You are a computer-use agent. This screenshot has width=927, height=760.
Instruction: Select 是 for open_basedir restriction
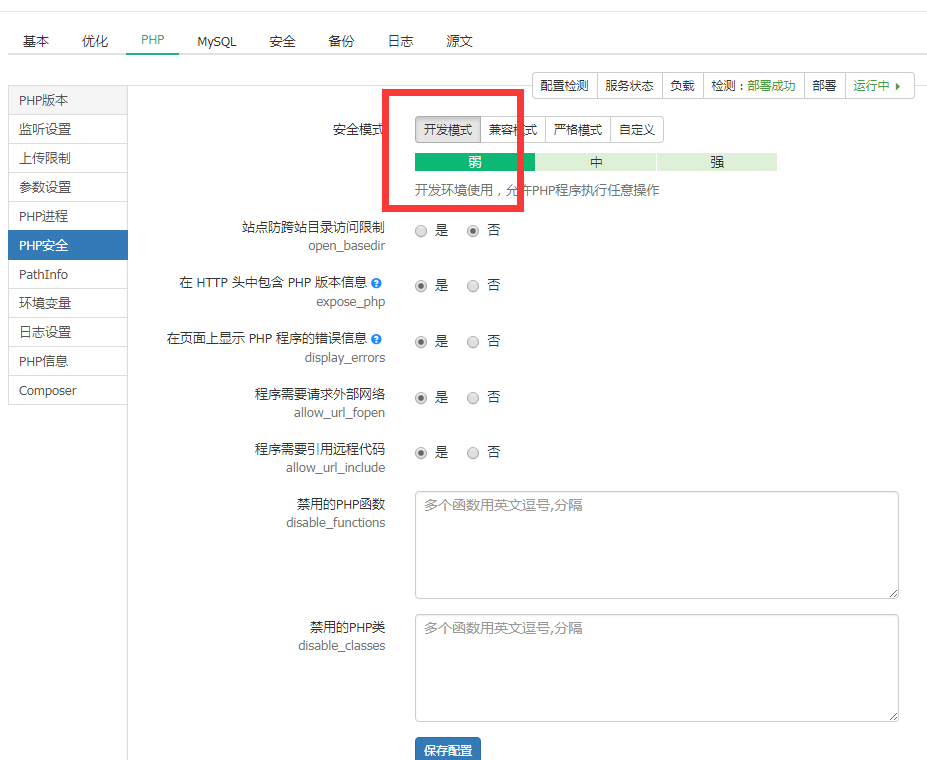click(x=421, y=231)
